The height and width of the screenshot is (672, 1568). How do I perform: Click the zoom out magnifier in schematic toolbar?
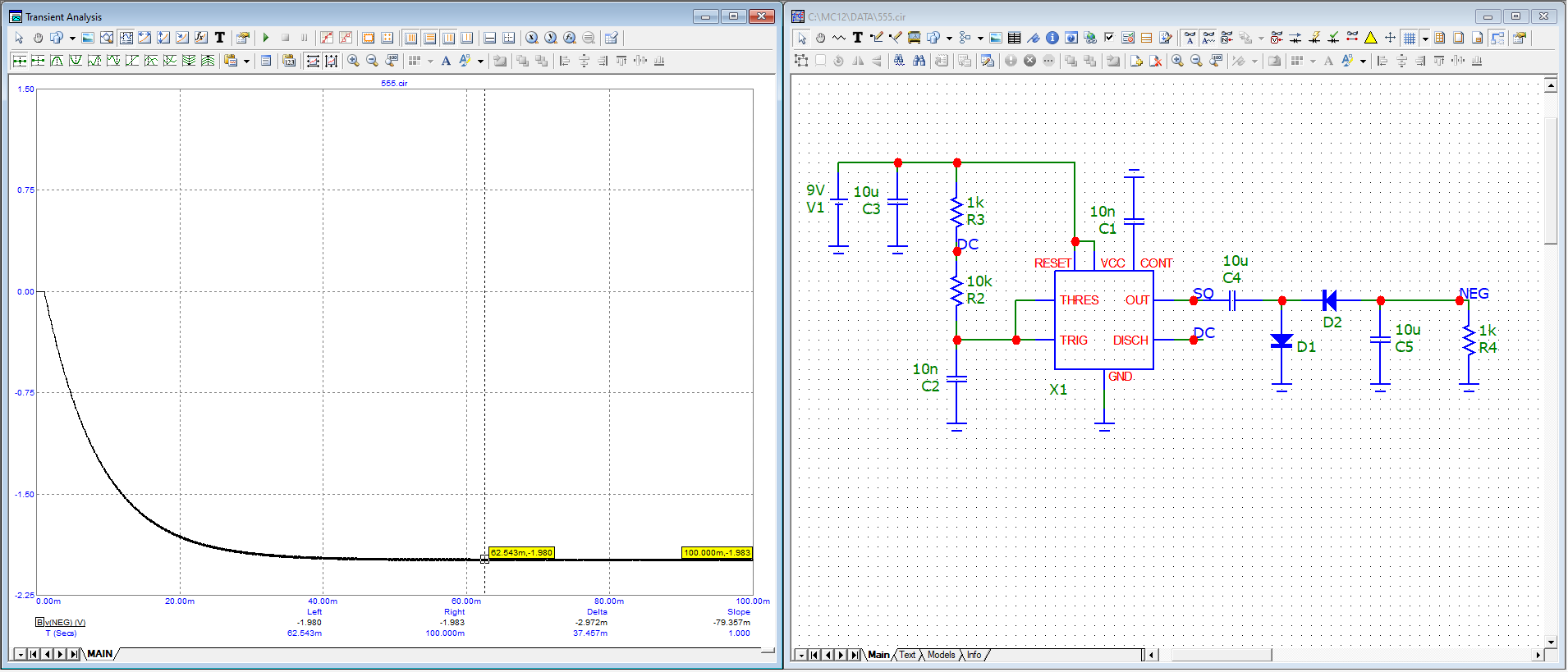(1196, 61)
